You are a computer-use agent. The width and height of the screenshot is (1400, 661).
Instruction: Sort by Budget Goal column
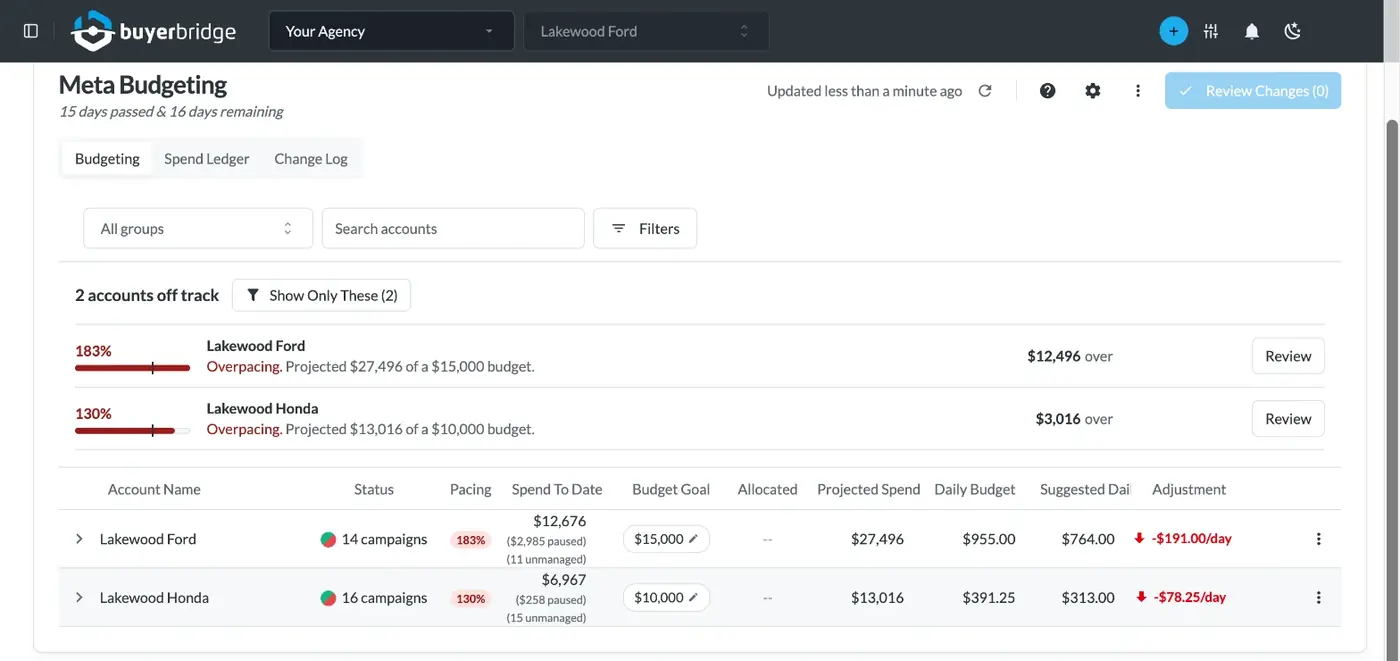pyautogui.click(x=671, y=489)
